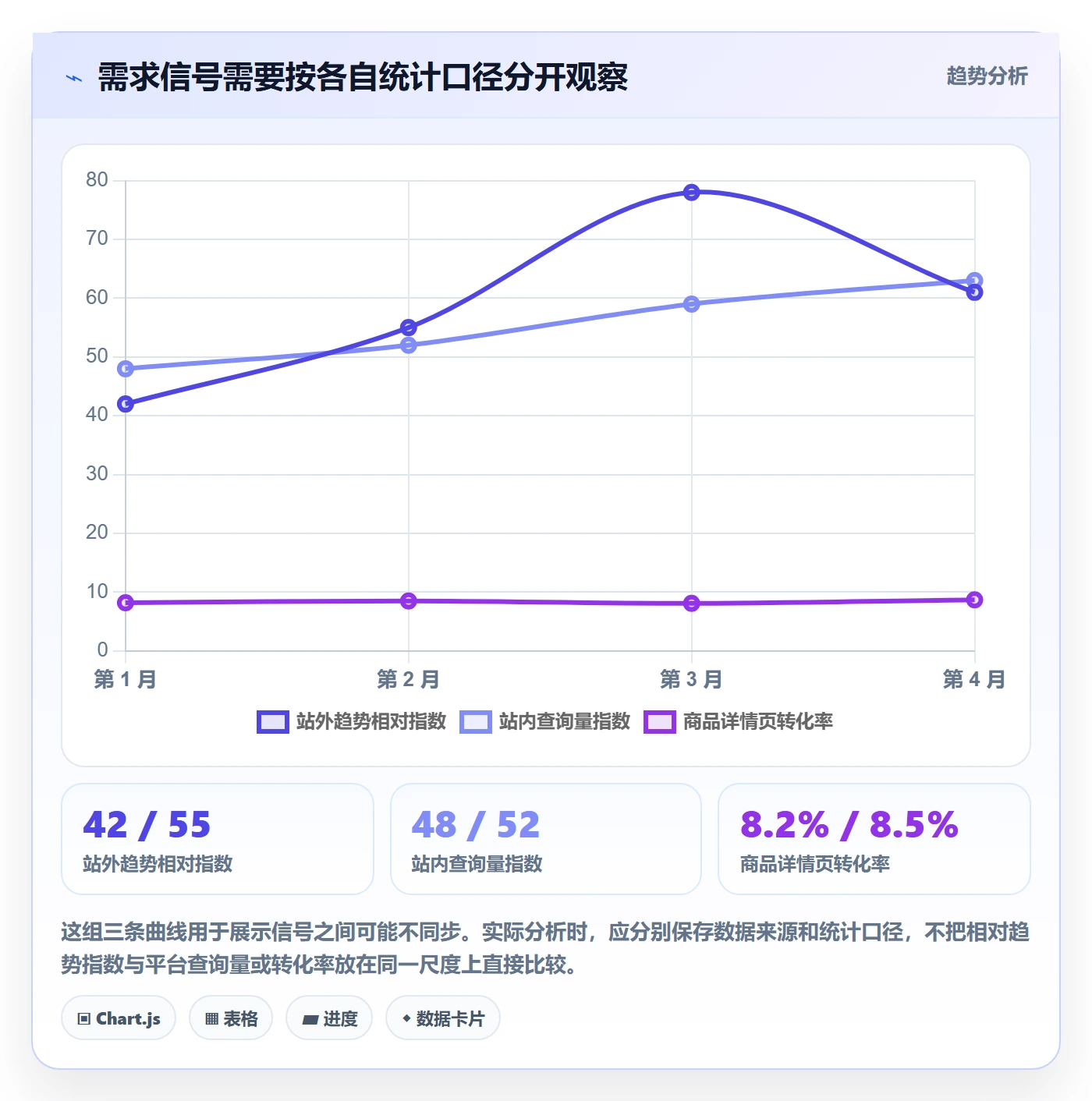Click the 站内查询量指数 data point at 第 3 月
The height and width of the screenshot is (1101, 1092).
coord(691,304)
